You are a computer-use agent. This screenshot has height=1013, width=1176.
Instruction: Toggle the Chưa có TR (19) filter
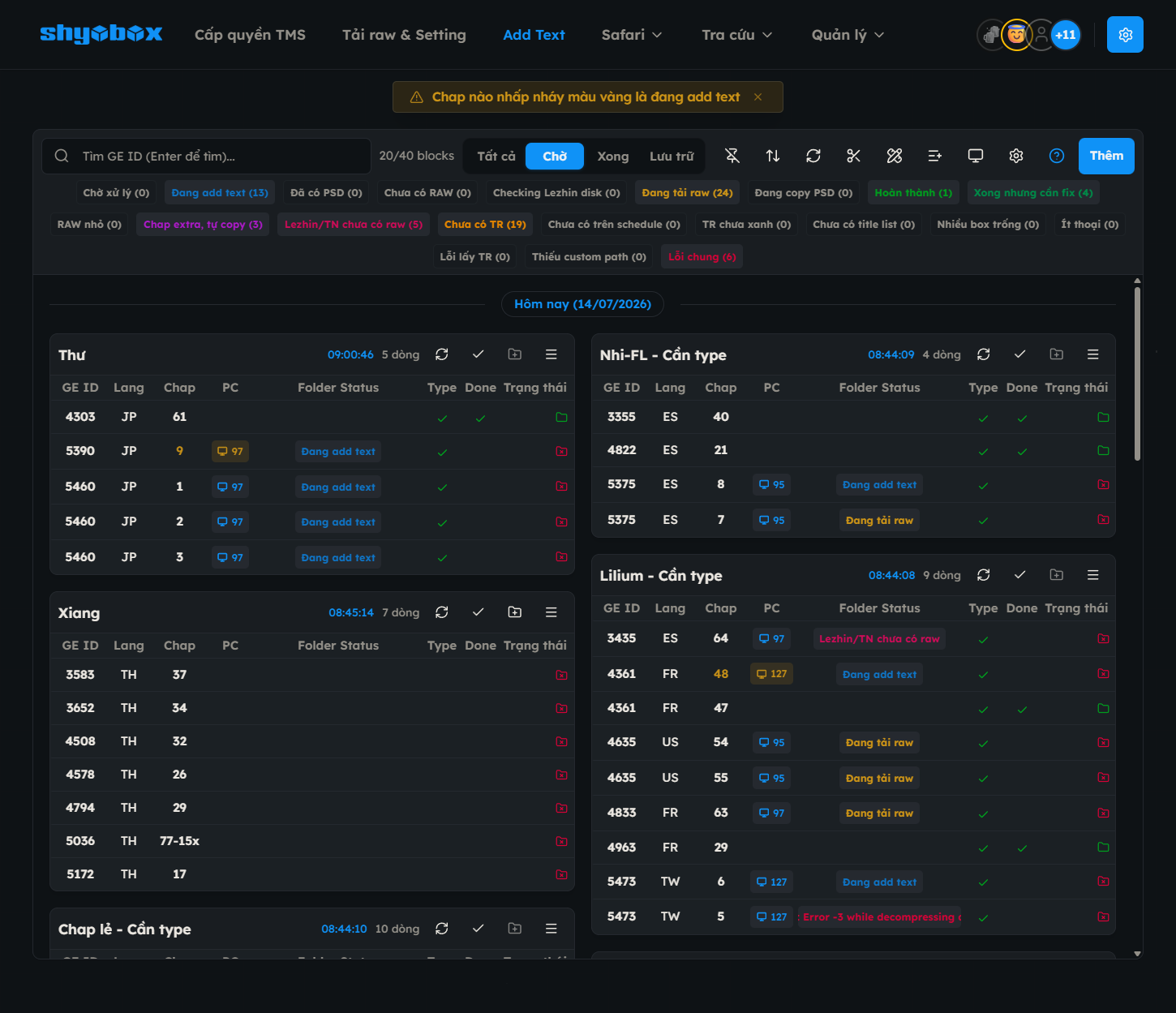(485, 225)
